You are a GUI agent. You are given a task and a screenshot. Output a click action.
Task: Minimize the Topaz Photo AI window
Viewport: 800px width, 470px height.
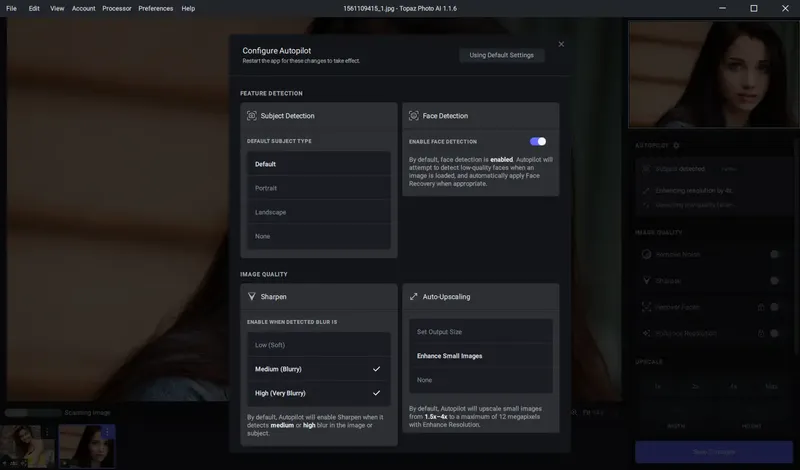pos(722,8)
